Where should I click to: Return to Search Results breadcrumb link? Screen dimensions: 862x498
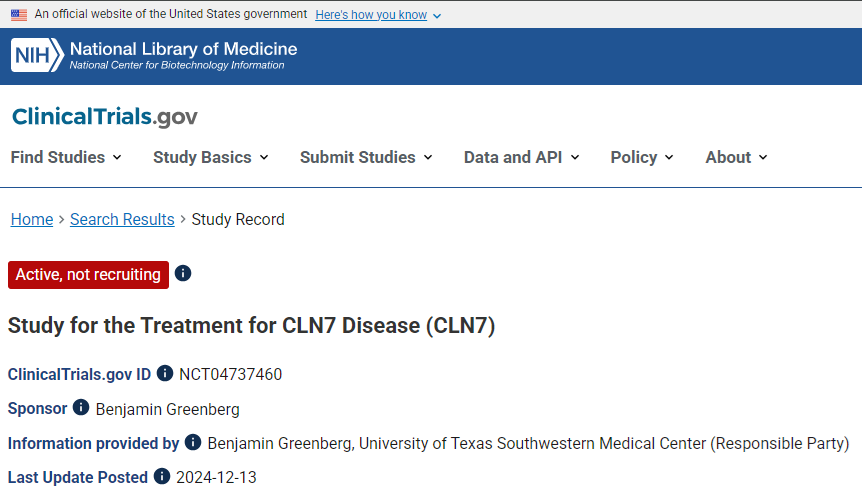(x=122, y=219)
